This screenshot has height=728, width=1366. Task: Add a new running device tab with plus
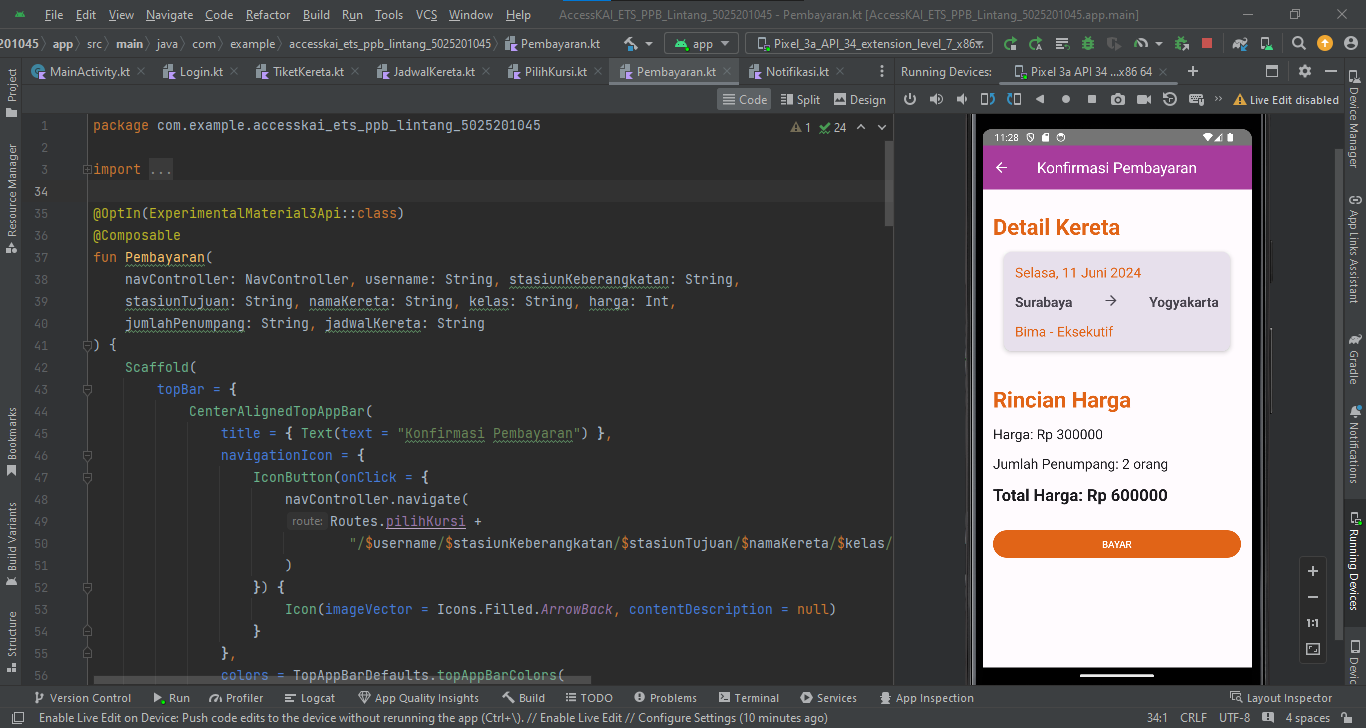coord(1192,71)
